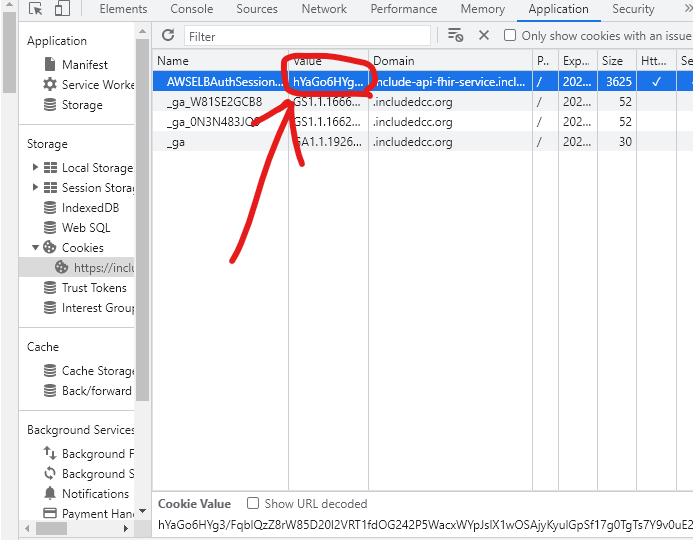Image resolution: width=693 pixels, height=540 pixels.
Task: Click the refresh cookies icon
Action: [168, 35]
